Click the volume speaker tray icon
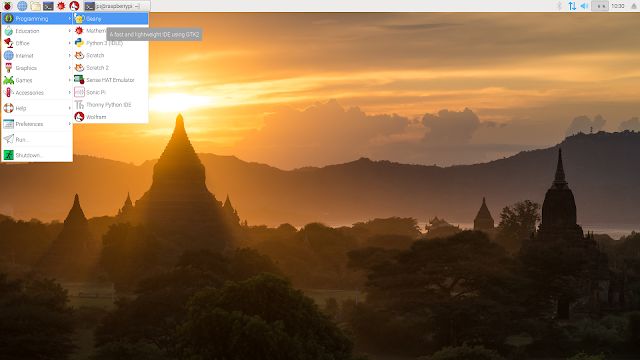Screen dimensions: 640x360 (584, 6)
